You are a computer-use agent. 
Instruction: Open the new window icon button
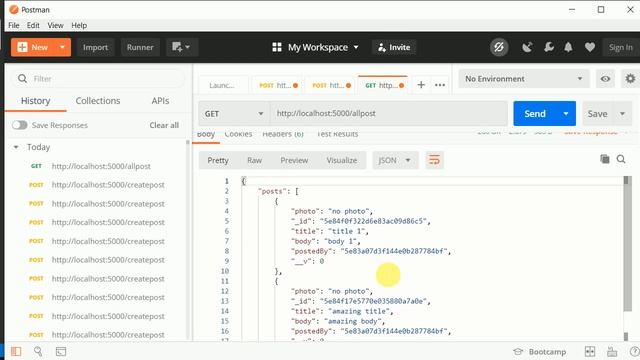182,47
